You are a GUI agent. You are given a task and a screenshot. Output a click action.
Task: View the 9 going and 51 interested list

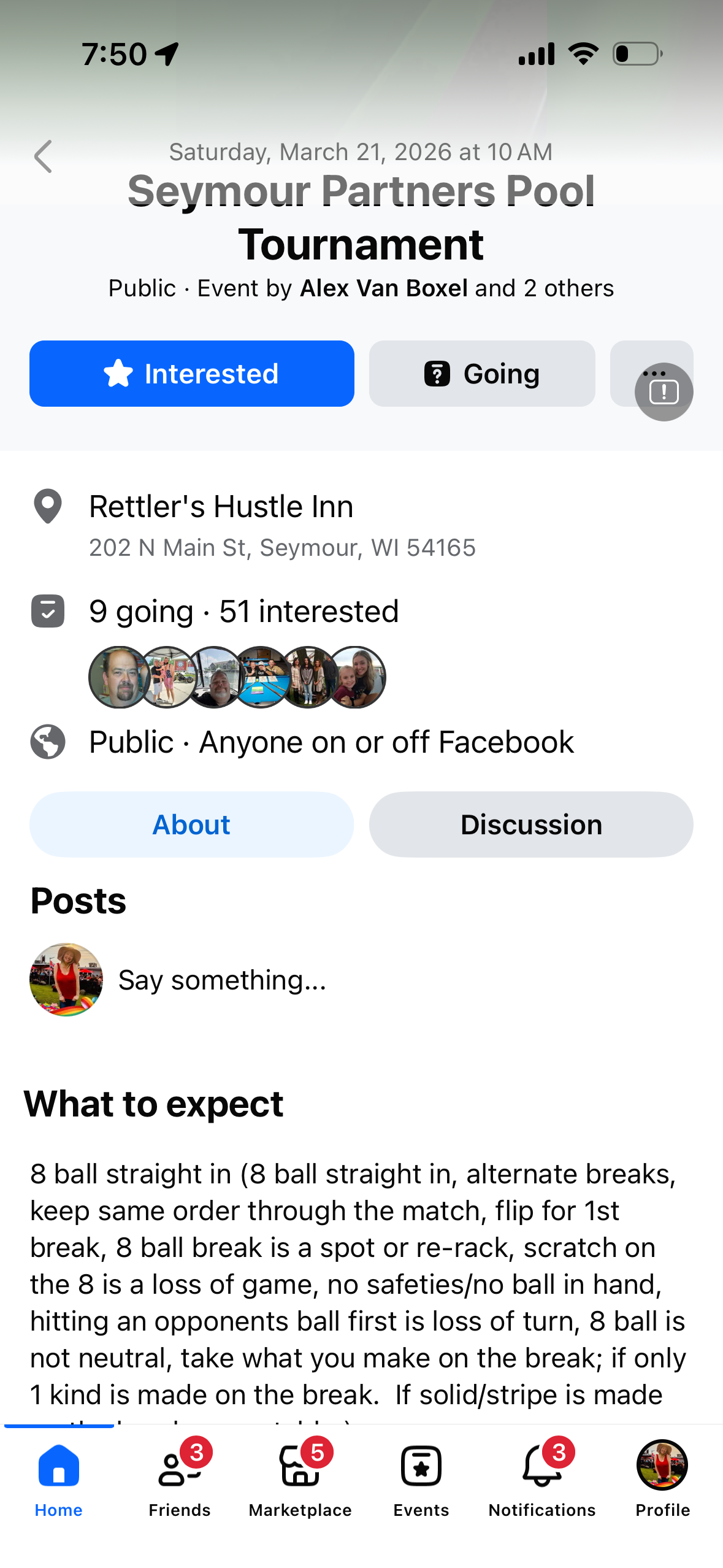click(243, 612)
